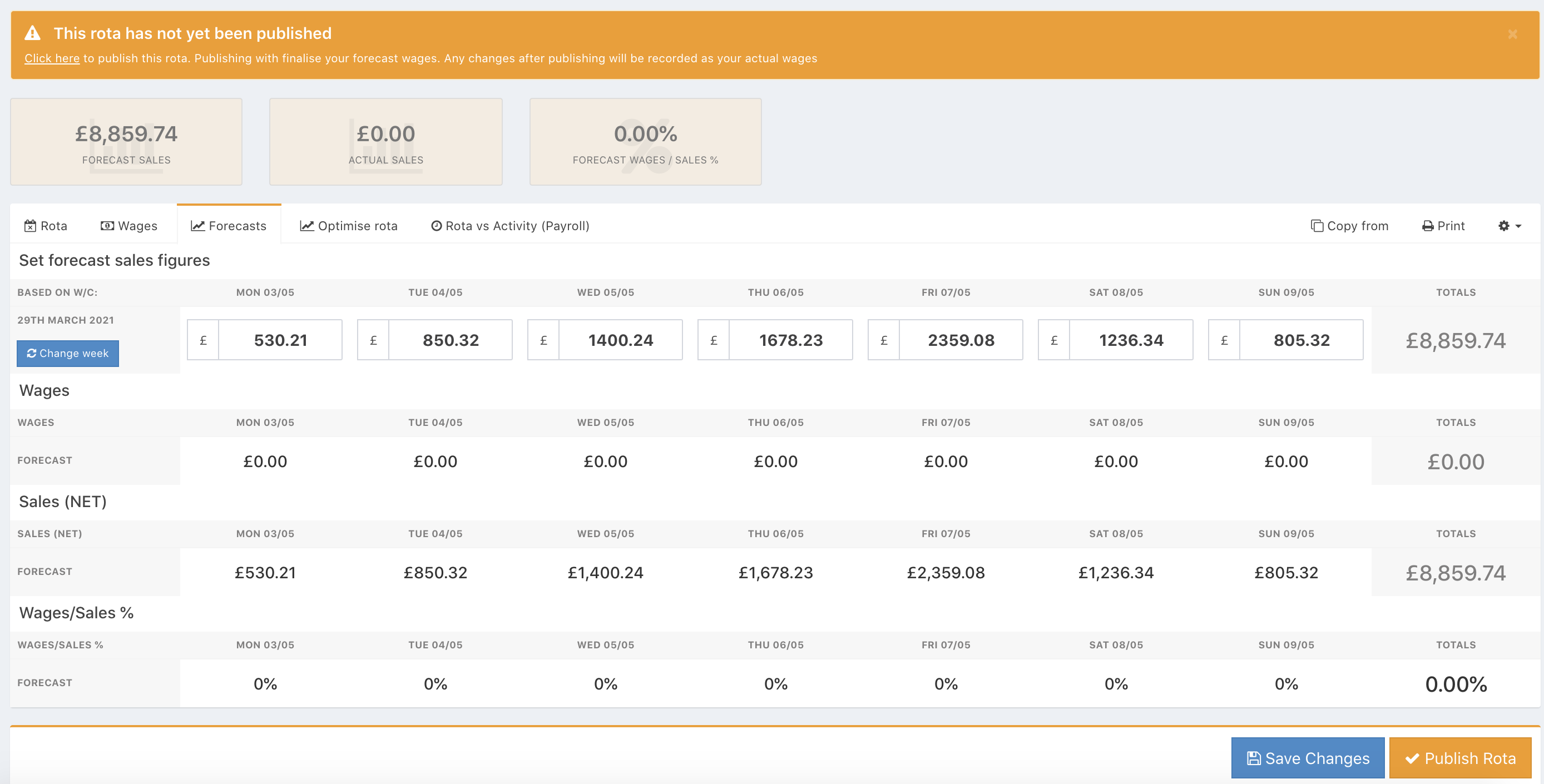Click the Wages money icon
1544x784 pixels.
pyautogui.click(x=107, y=226)
